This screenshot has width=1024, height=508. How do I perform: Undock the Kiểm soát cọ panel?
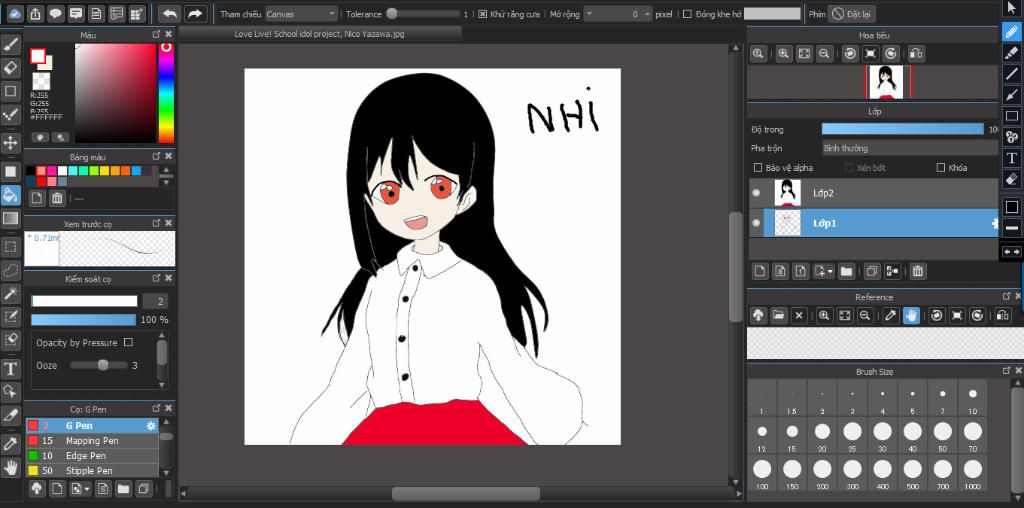point(156,278)
